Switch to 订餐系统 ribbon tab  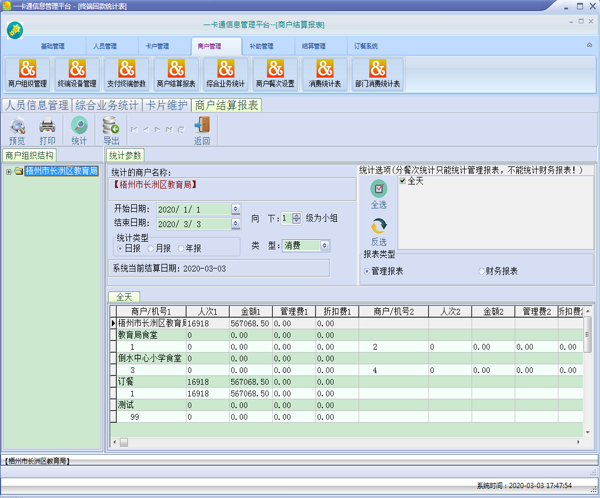pos(366,46)
